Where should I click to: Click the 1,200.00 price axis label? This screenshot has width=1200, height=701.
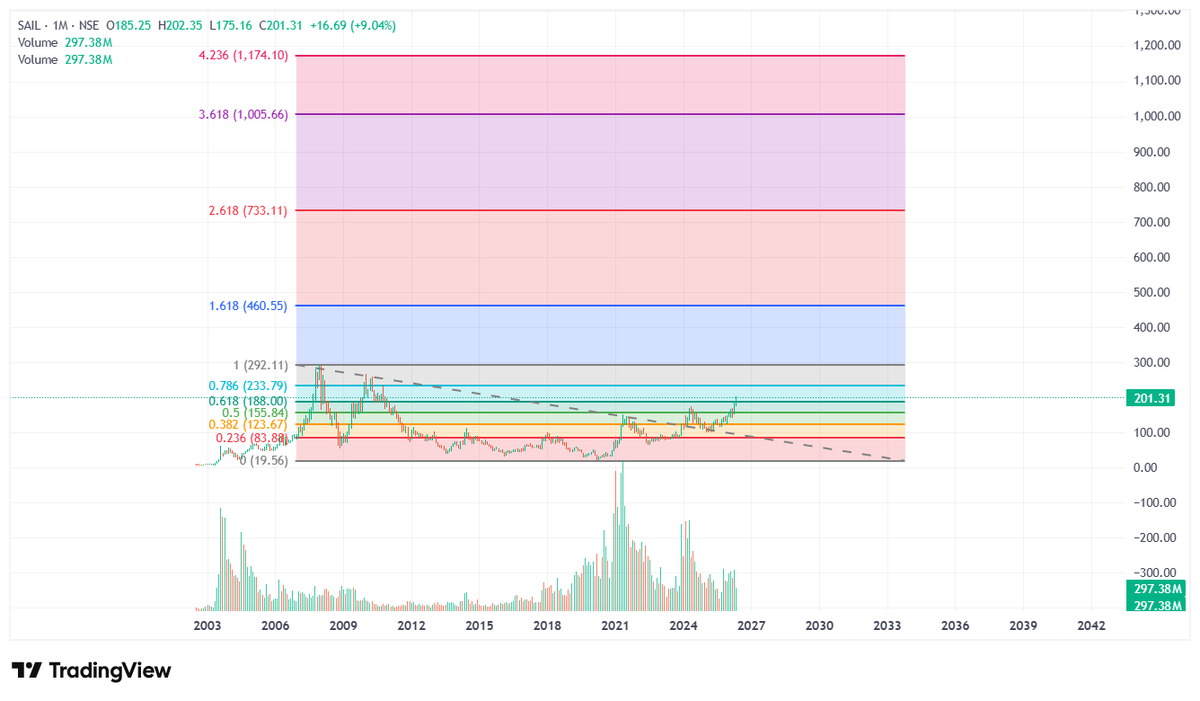1159,46
